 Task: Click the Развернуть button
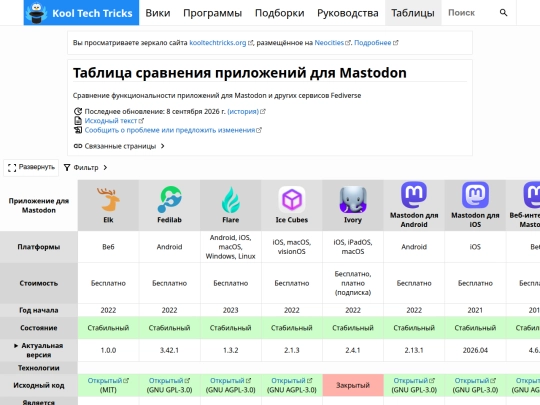(31, 168)
